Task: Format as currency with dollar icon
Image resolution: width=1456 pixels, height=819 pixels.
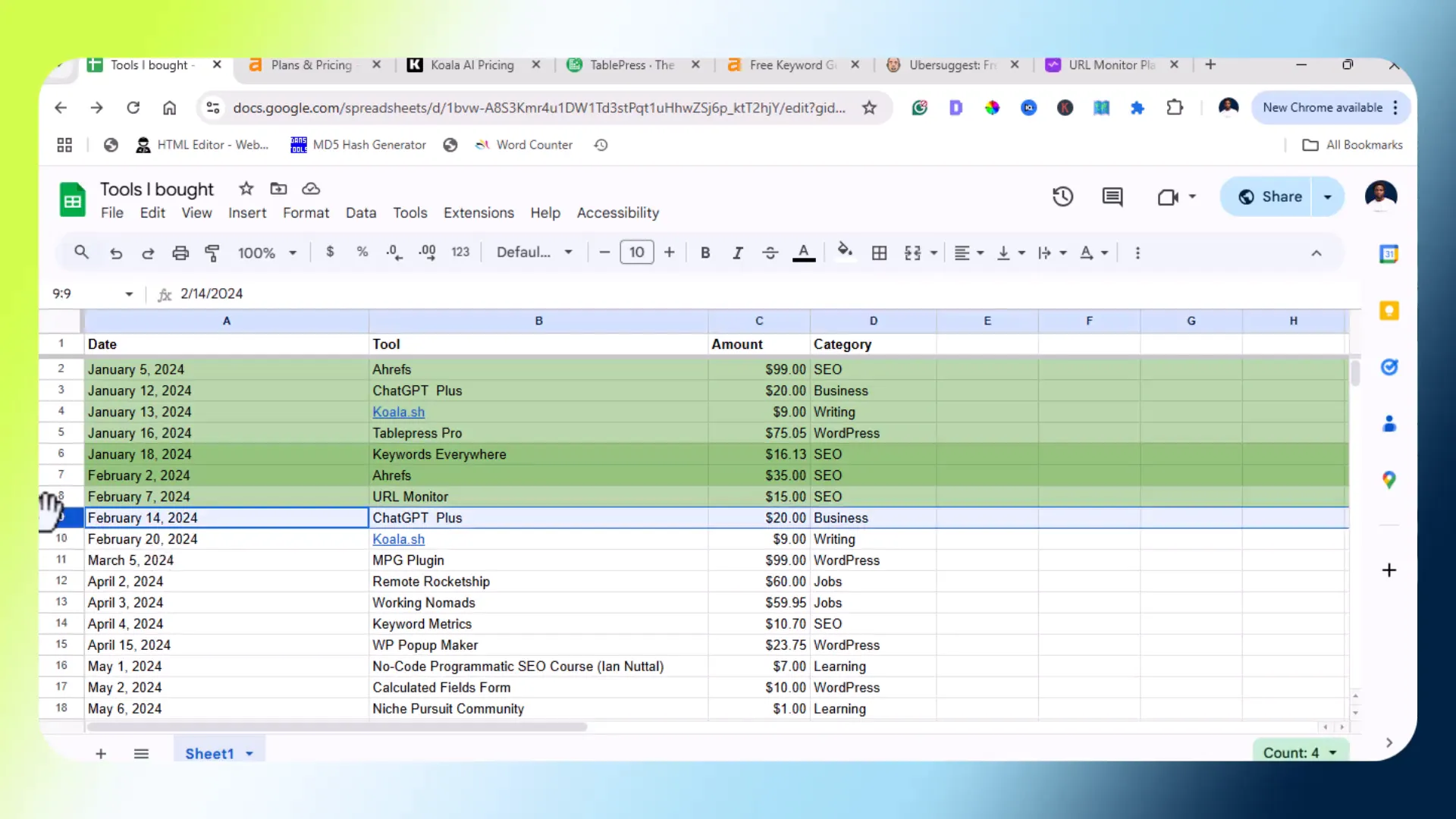Action: [330, 252]
